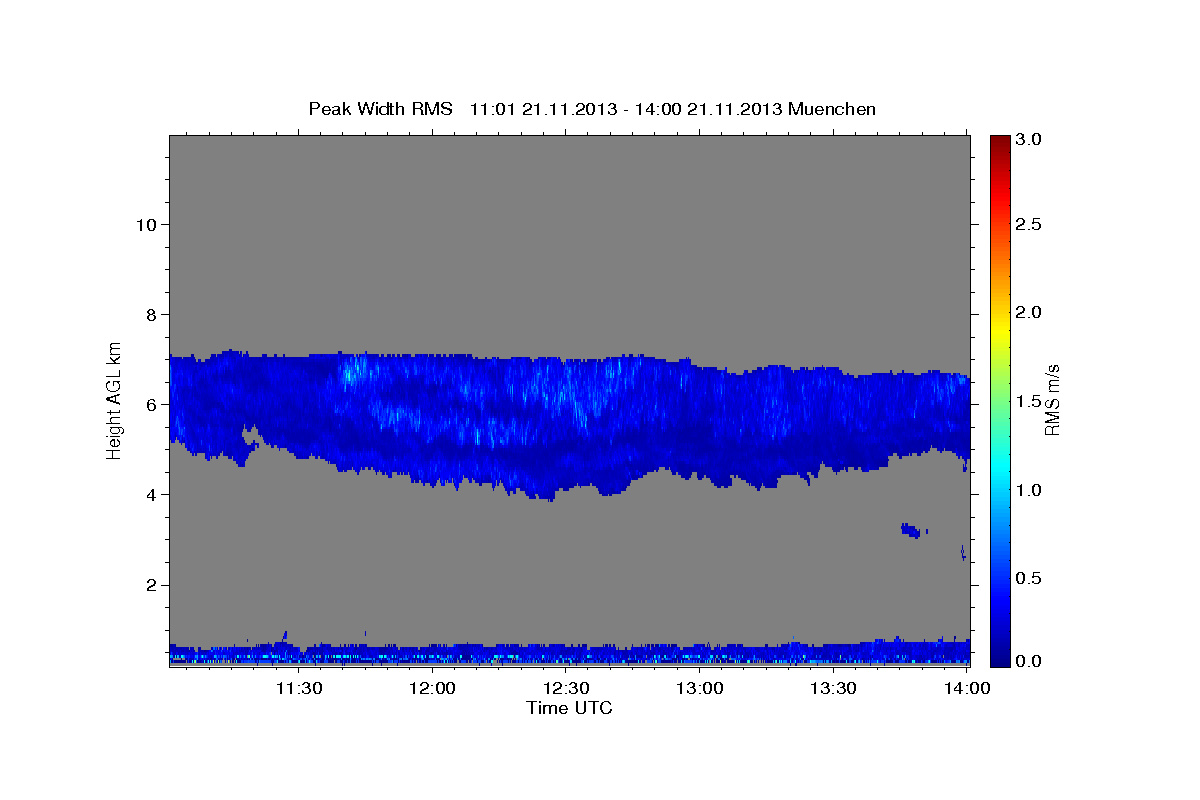This screenshot has height=800, width=1200.
Task: Click the height tick label 6
Action: (x=150, y=404)
